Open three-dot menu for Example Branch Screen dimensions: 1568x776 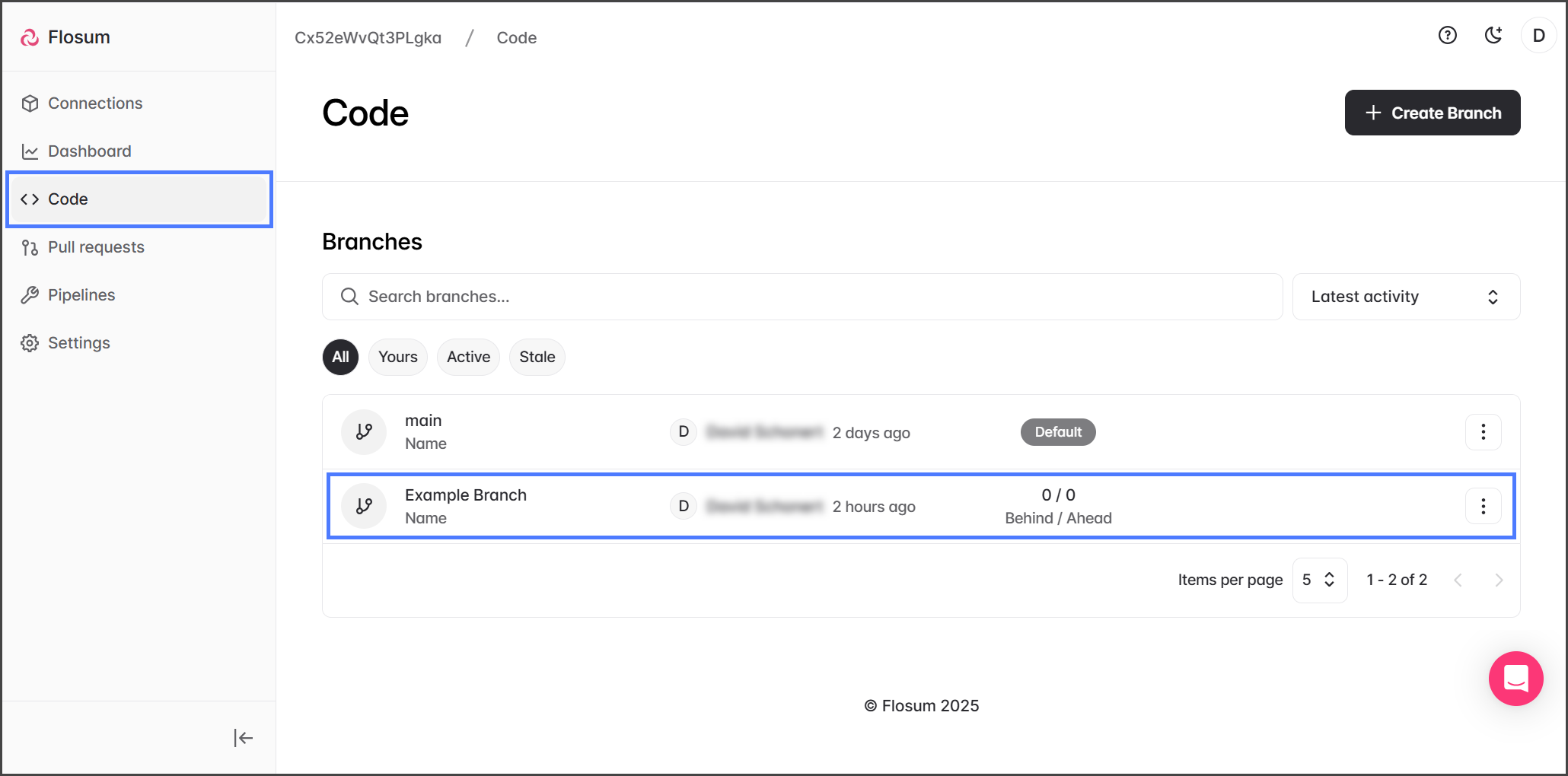tap(1483, 507)
